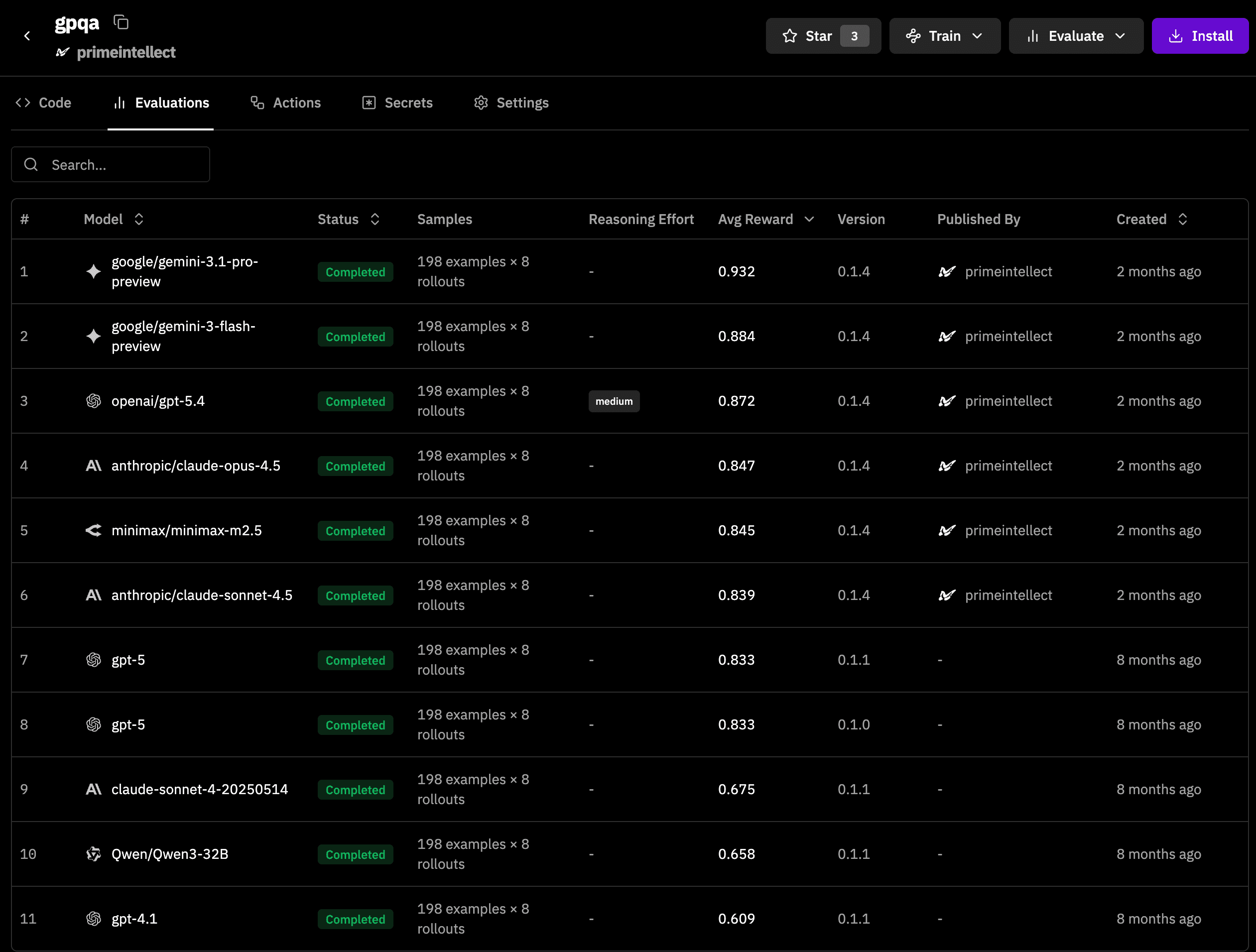Go to the Secrets tab
The width and height of the screenshot is (1256, 952).
[x=397, y=103]
